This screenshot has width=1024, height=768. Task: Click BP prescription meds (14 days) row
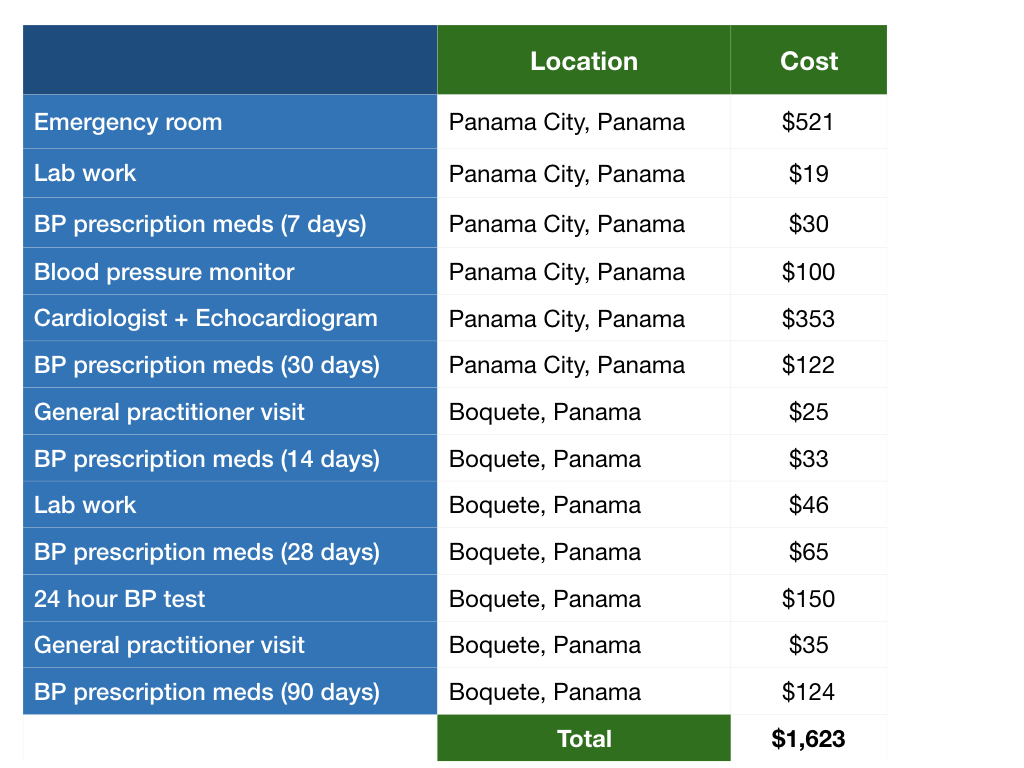pyautogui.click(x=207, y=459)
